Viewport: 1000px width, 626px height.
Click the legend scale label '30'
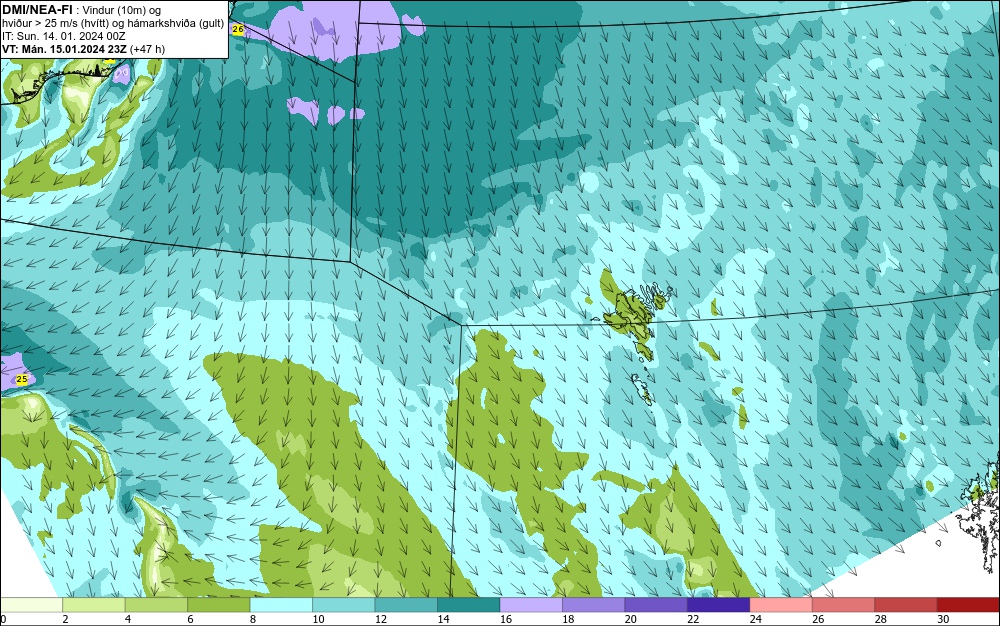tap(943, 619)
